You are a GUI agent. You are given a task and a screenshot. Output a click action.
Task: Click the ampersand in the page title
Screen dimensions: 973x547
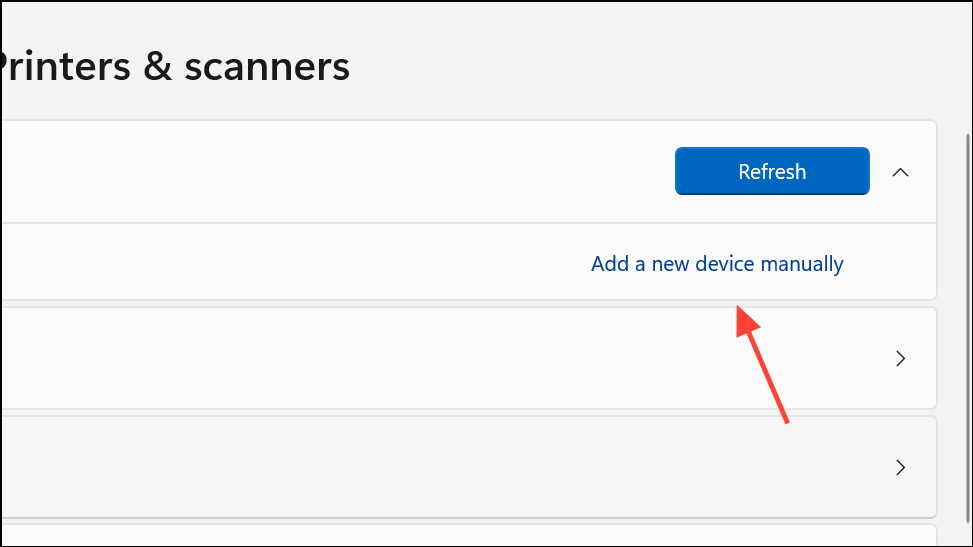click(157, 66)
